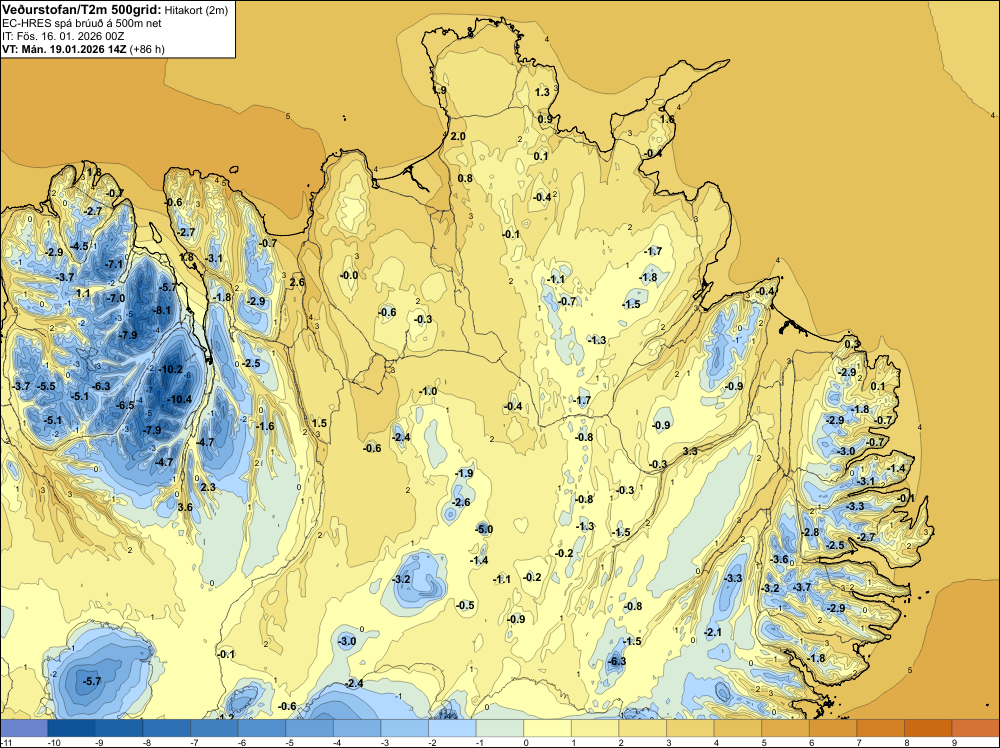Select the init time 'IT: Fös. 16. 01. 2026 00Z'
1000x748 pixels.
[63, 36]
